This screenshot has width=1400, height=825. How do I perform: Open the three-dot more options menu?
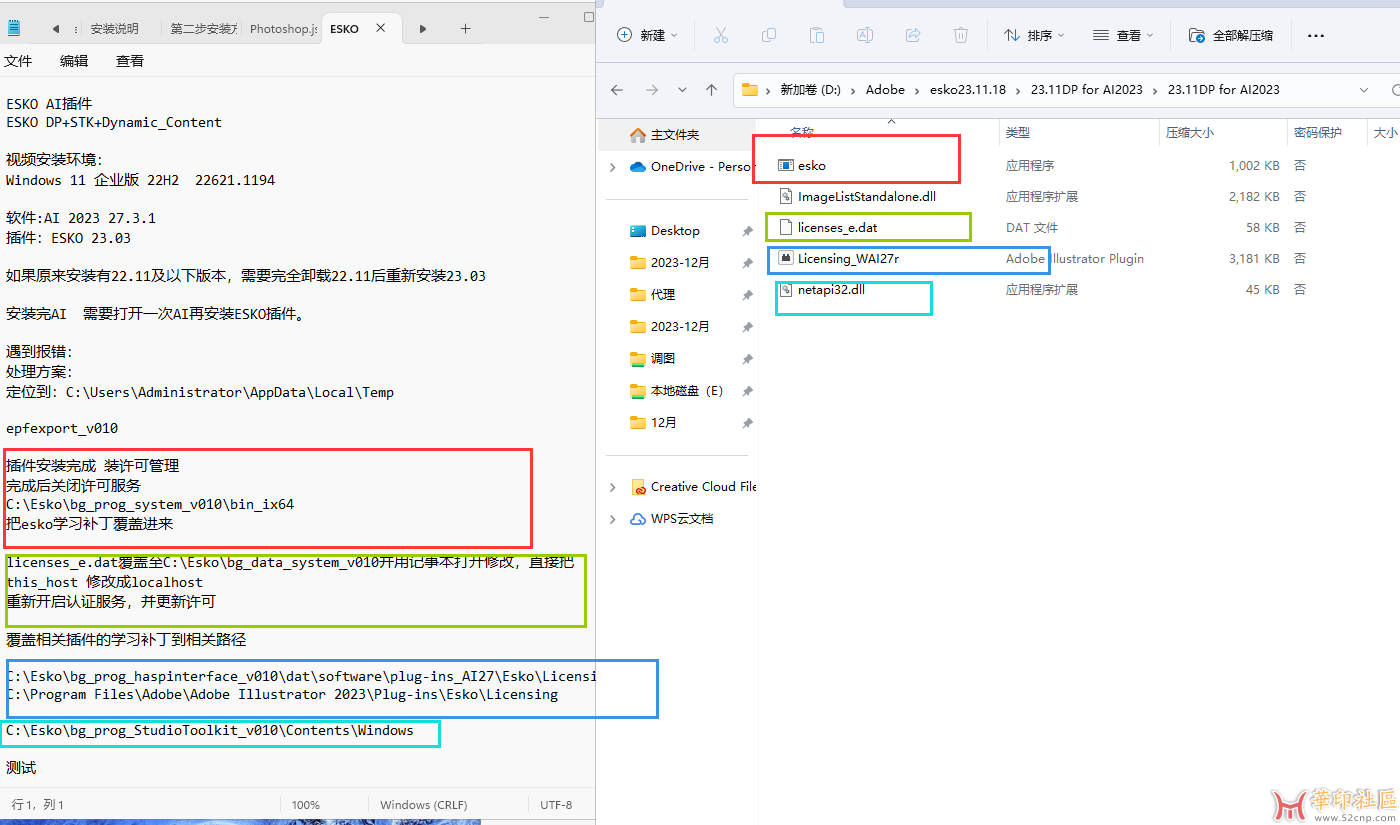[1315, 35]
